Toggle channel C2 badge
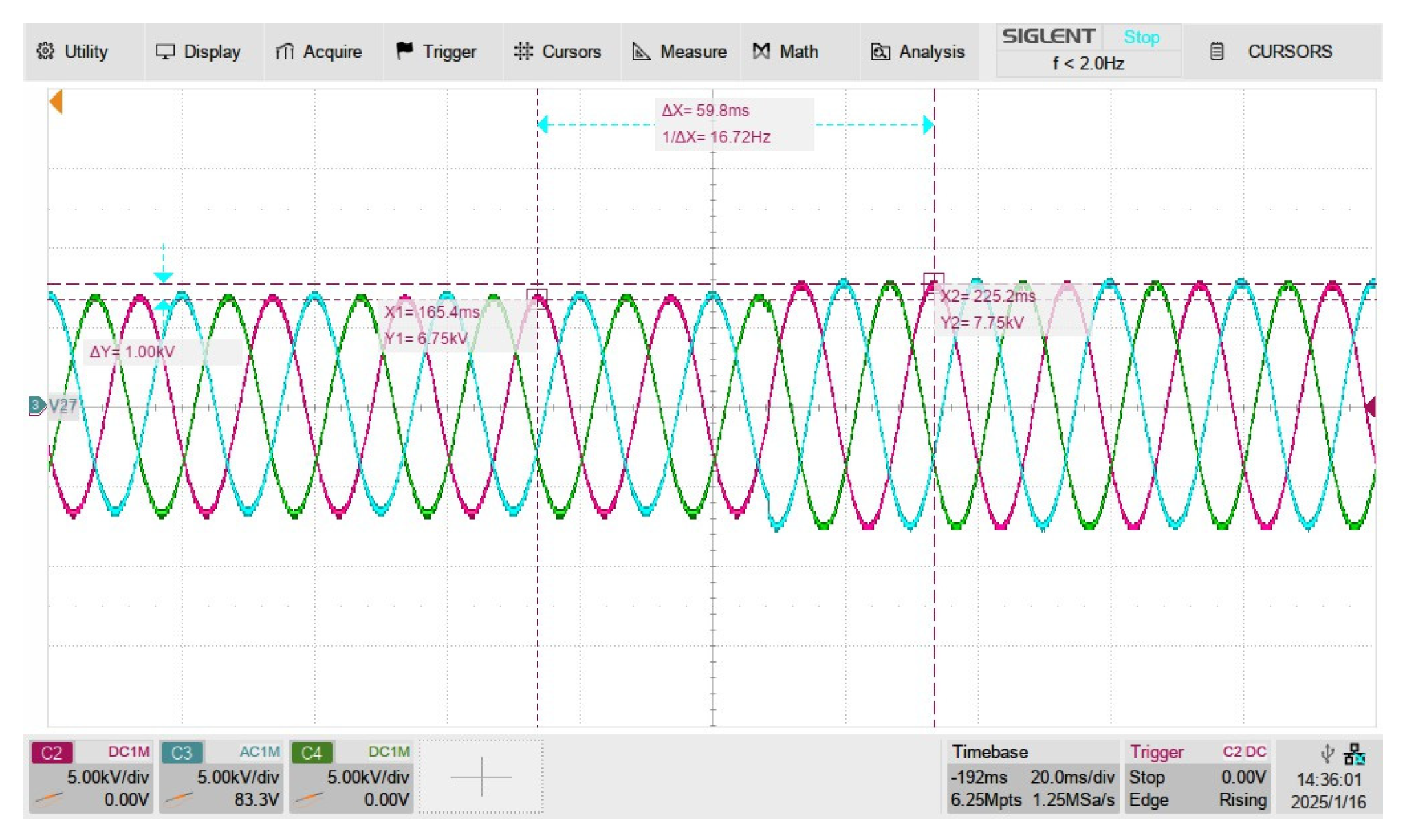The image size is (1405, 840). tap(52, 753)
